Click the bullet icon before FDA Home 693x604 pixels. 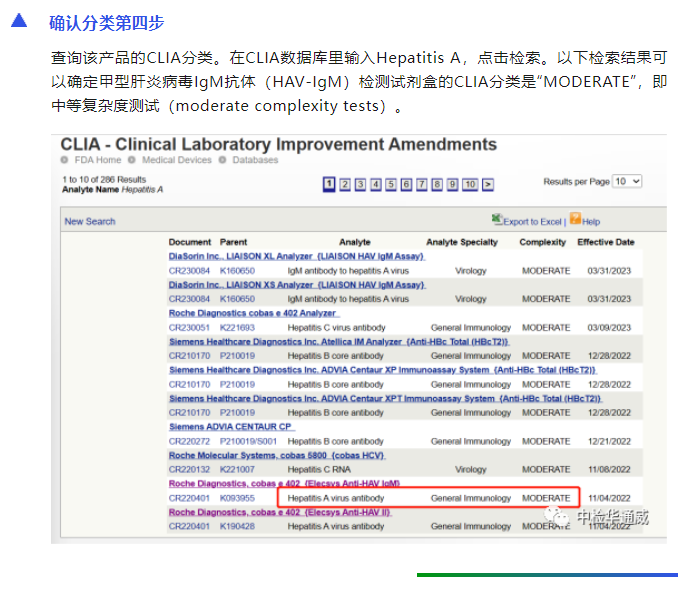[65, 160]
